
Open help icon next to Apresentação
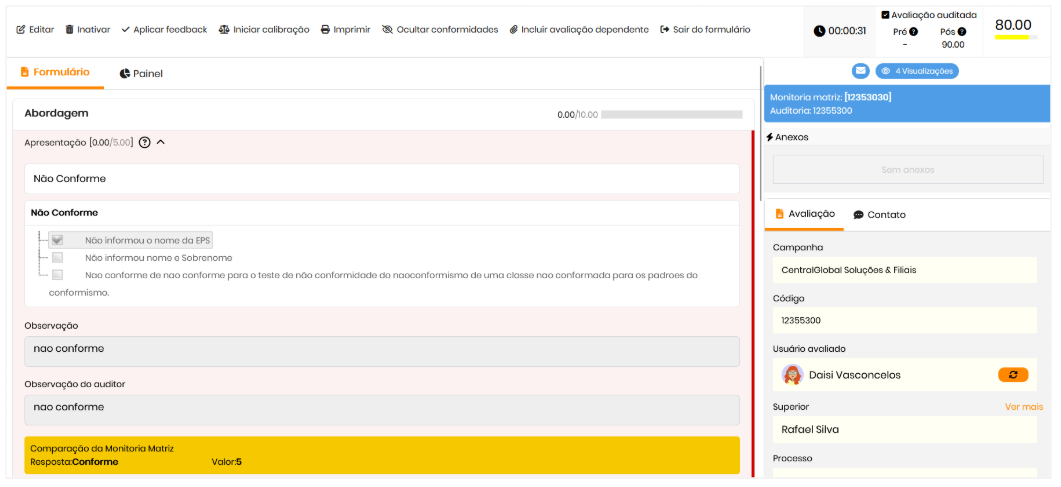[144, 143]
